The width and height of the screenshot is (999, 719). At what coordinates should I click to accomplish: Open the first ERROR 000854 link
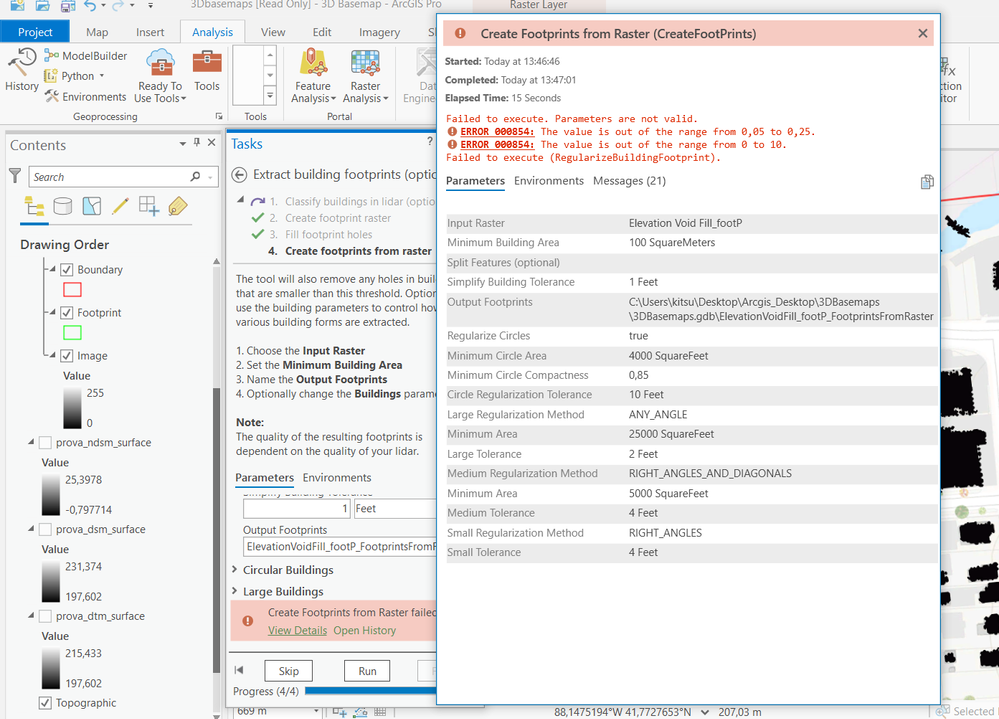pyautogui.click(x=497, y=132)
